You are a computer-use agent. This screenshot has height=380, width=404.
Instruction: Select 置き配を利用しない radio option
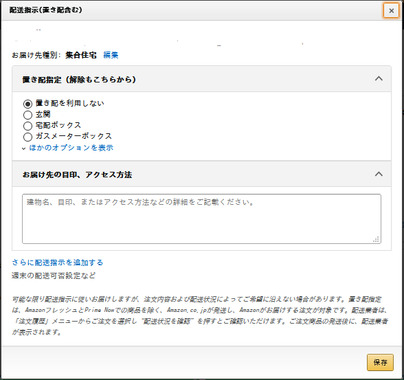click(28, 104)
